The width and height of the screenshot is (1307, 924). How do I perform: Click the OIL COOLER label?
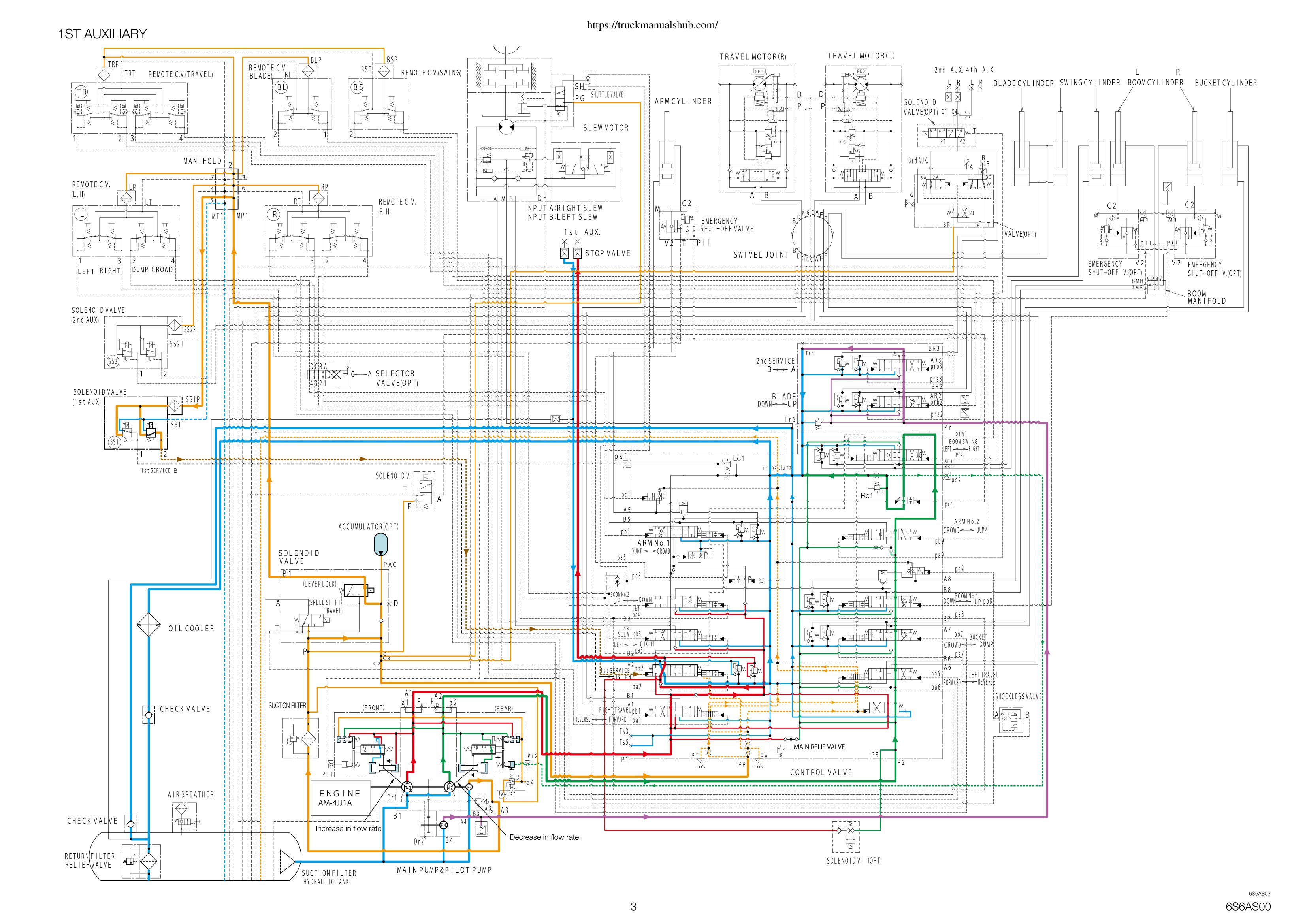pos(191,629)
